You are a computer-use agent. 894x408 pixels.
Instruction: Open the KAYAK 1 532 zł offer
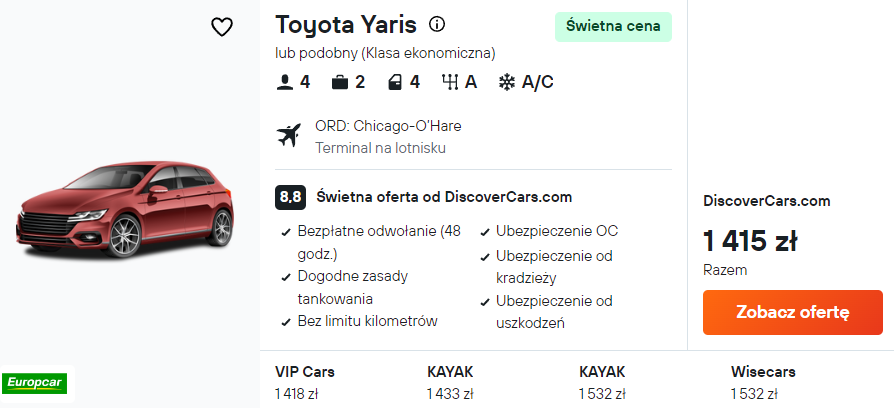[x=602, y=382]
